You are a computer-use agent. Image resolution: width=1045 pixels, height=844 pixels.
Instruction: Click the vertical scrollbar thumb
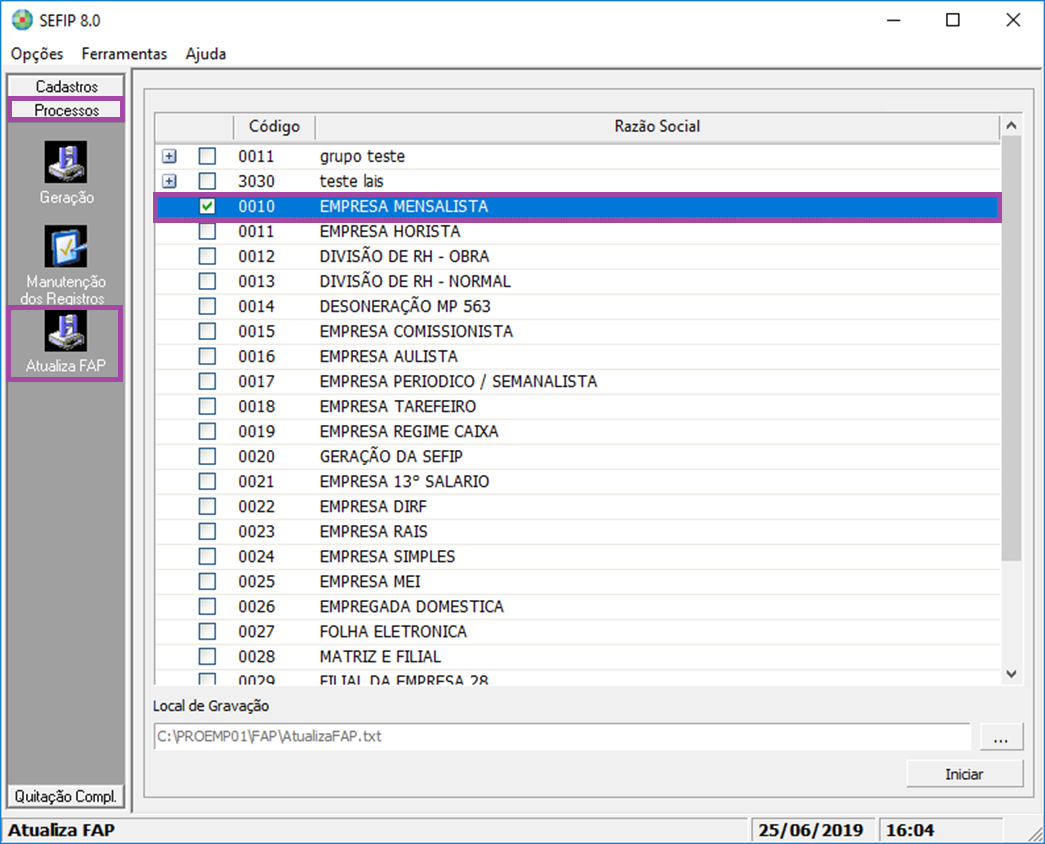[x=1011, y=348]
